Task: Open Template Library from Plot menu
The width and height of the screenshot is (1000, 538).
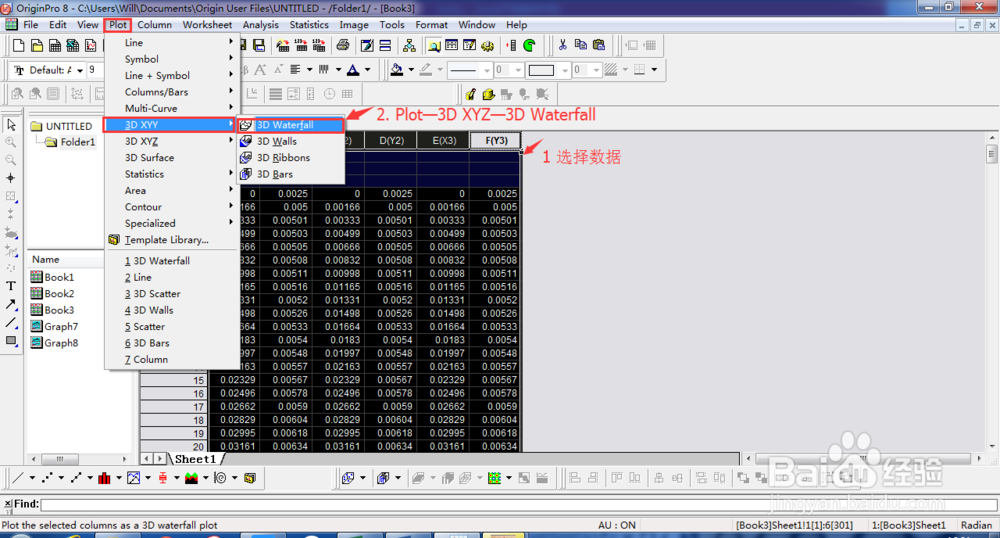Action: coord(172,240)
